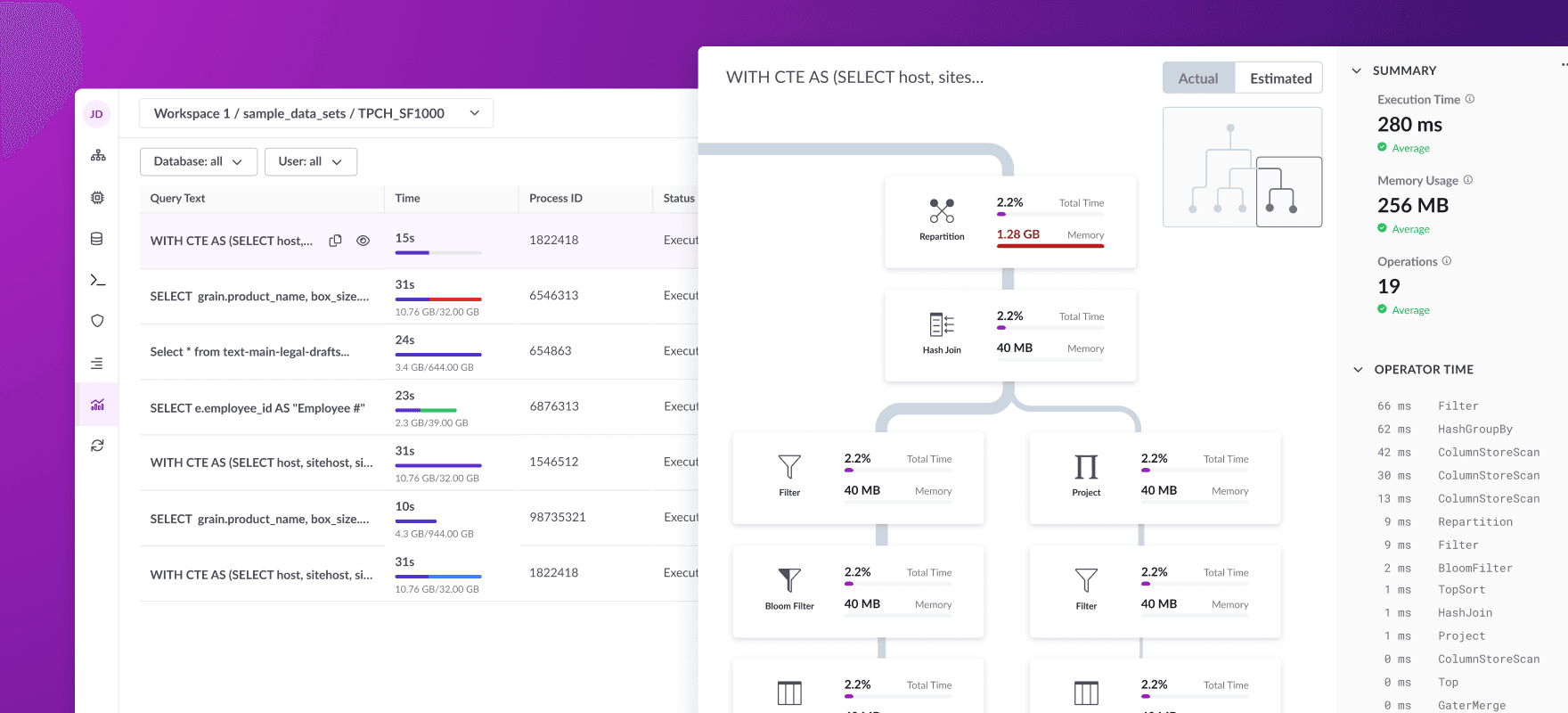
Task: Switch the plan to Actual
Action: tap(1198, 78)
